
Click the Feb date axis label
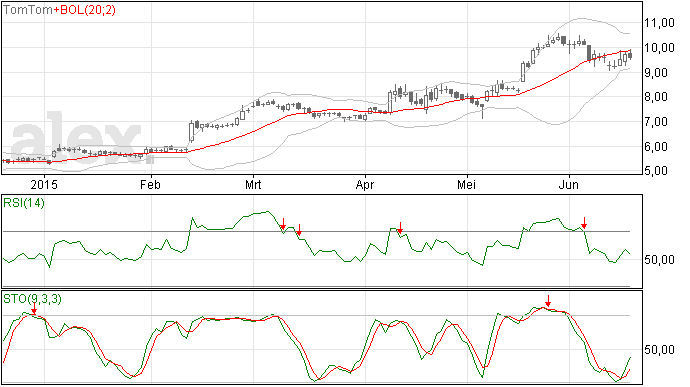(150, 184)
